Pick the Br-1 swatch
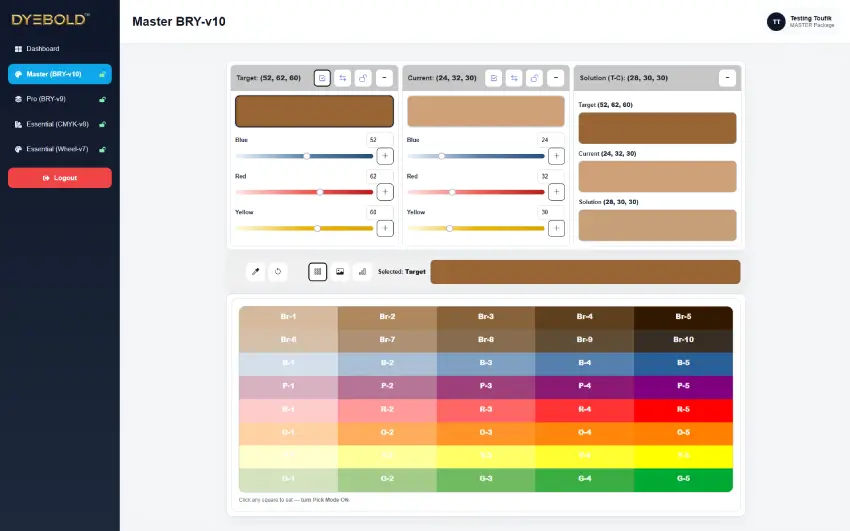The height and width of the screenshot is (531, 850). point(288,316)
